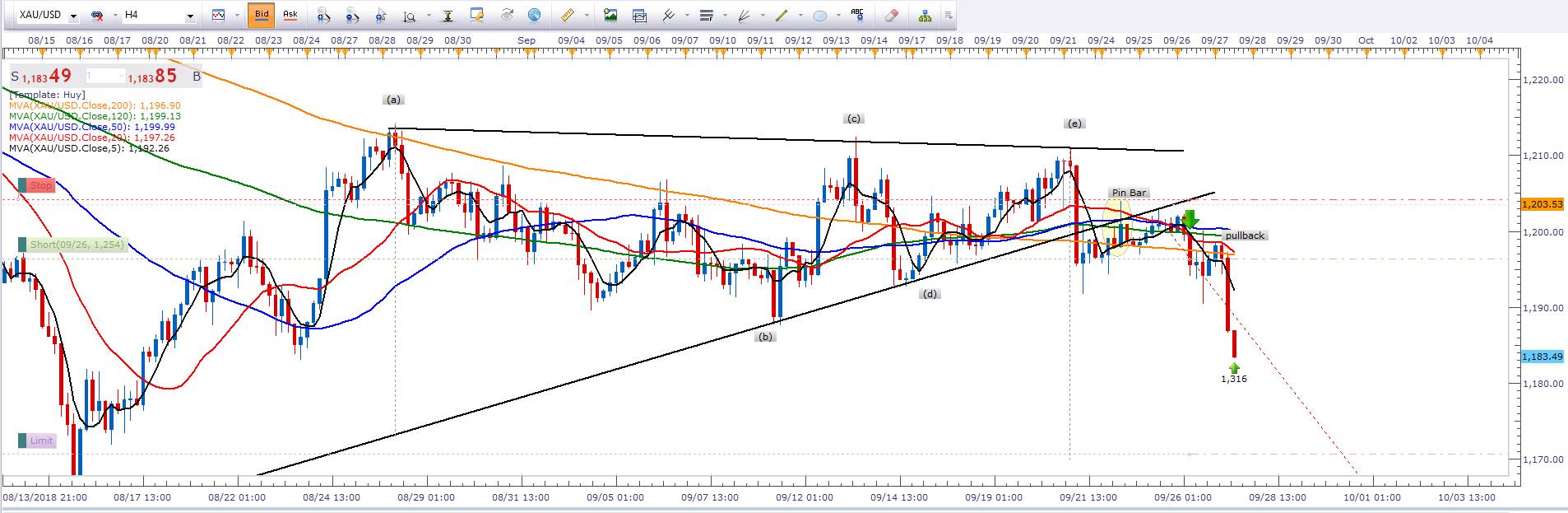The image size is (1568, 513).
Task: Expand the ellipse shape tool dropdown arrow
Action: pyautogui.click(x=837, y=16)
